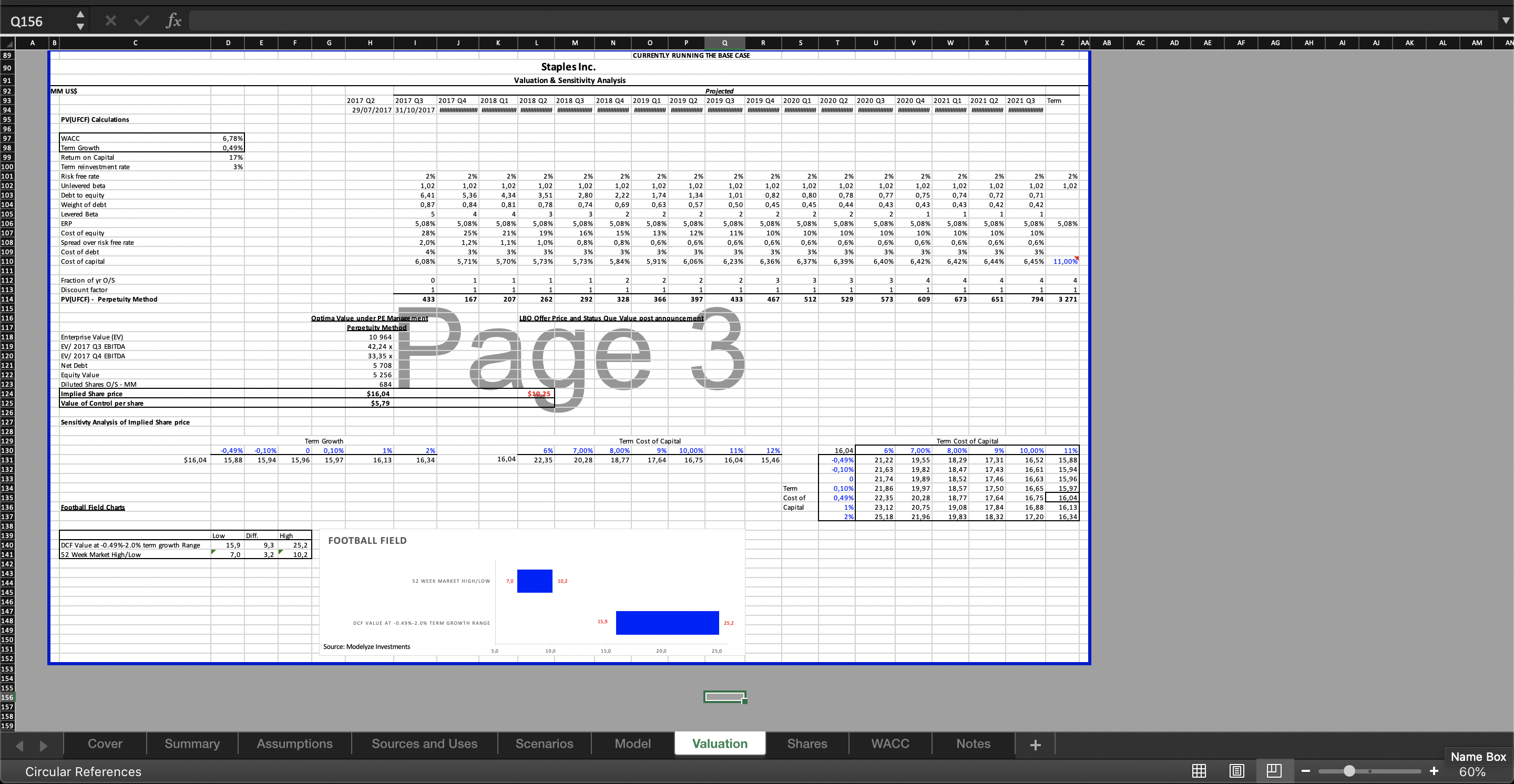Open the Summary sheet tab
1514x784 pixels.
click(x=192, y=744)
